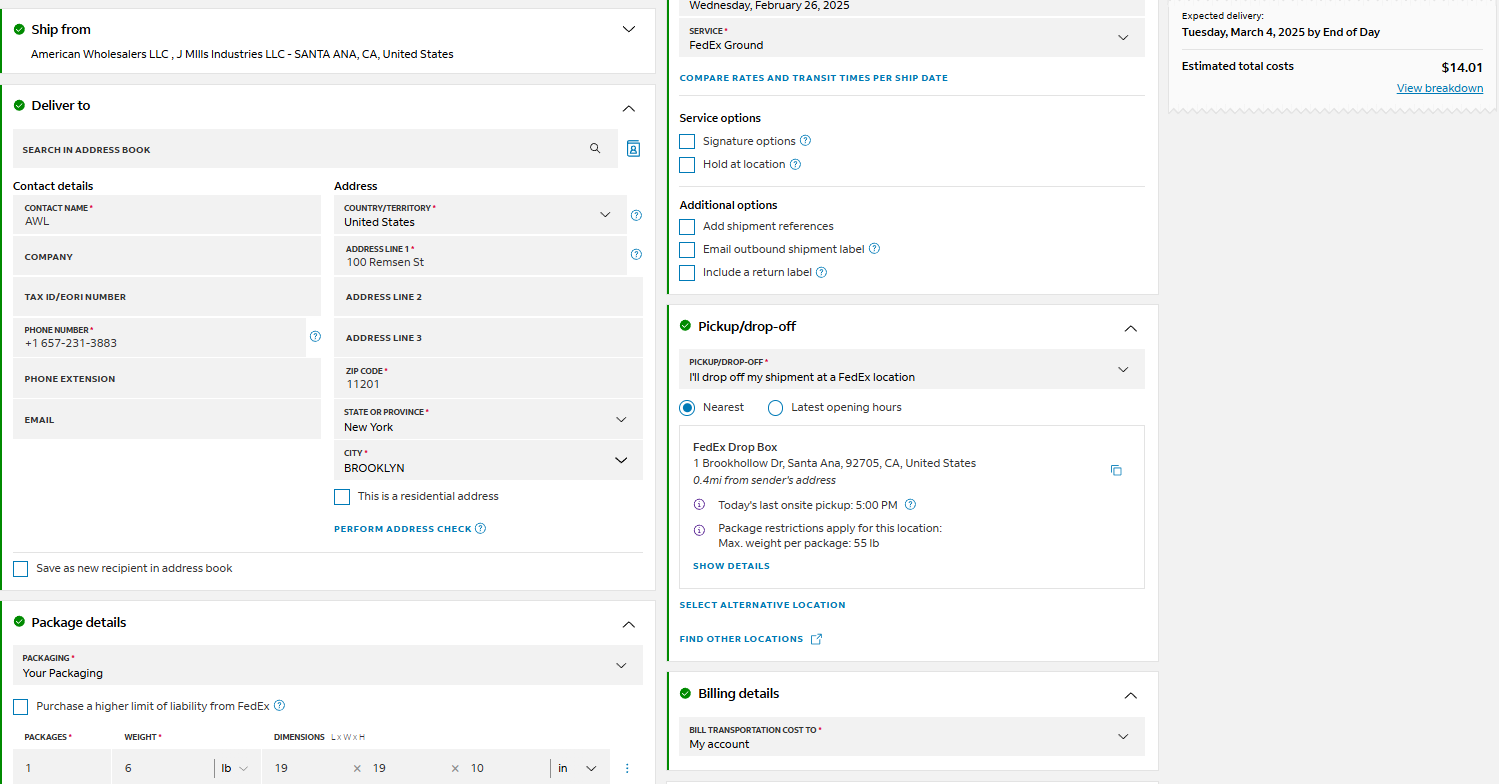Show help for Signature options
1499x784 pixels.
coord(806,141)
